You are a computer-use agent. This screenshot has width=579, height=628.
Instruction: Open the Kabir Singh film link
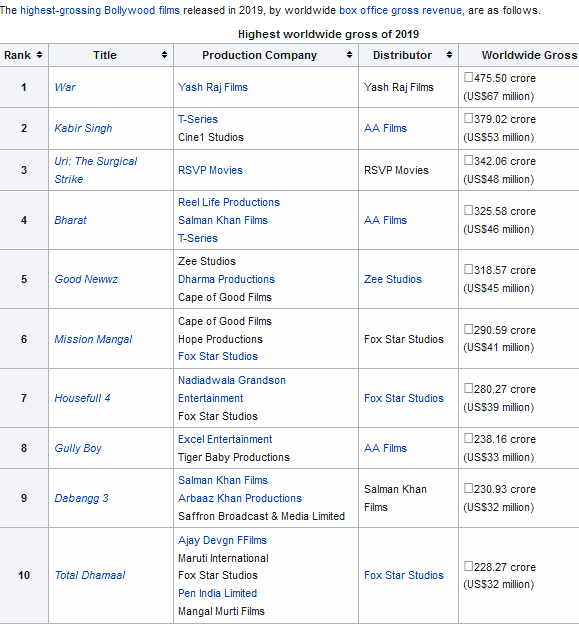pyautogui.click(x=83, y=128)
